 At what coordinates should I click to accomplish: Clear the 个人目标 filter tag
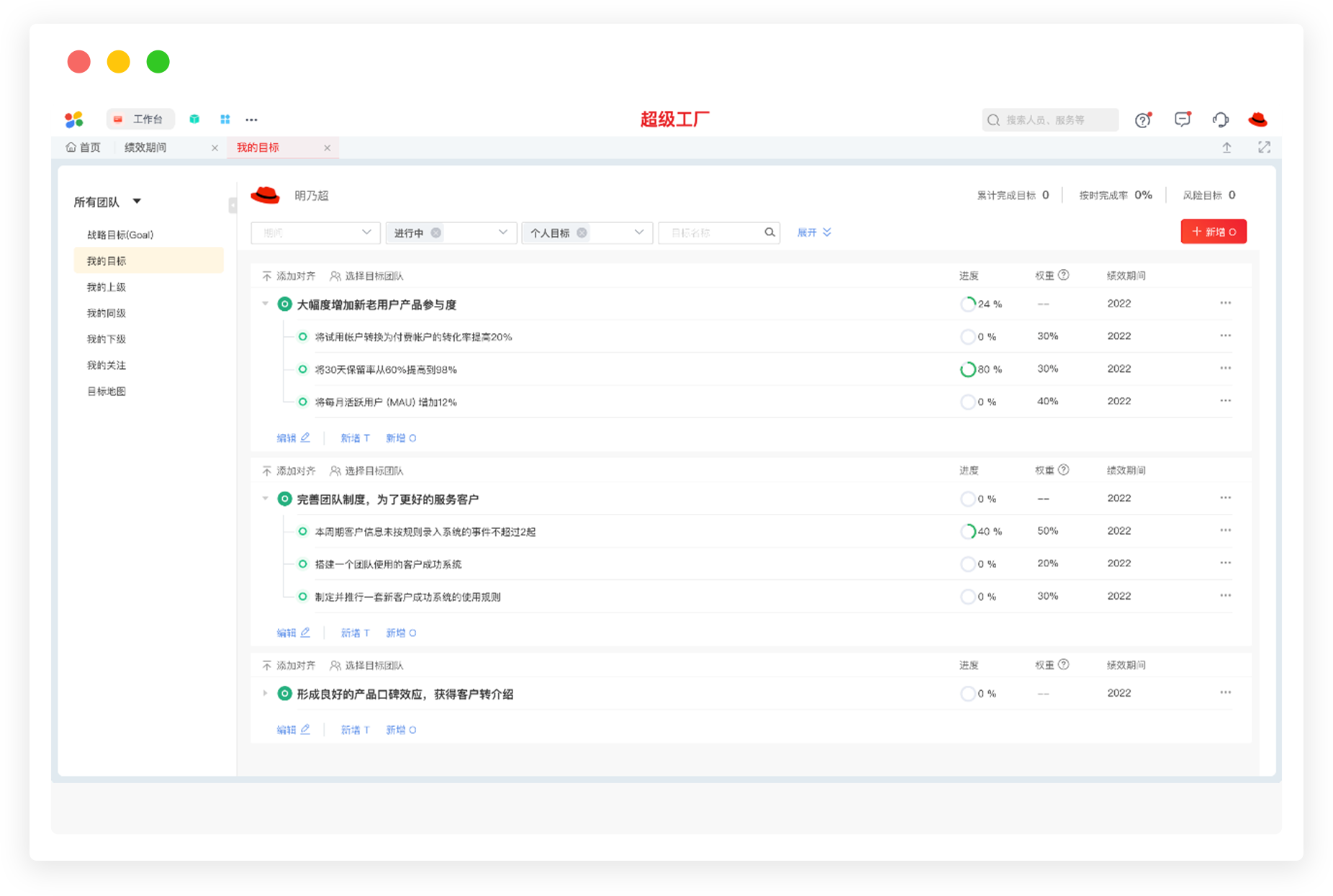582,232
